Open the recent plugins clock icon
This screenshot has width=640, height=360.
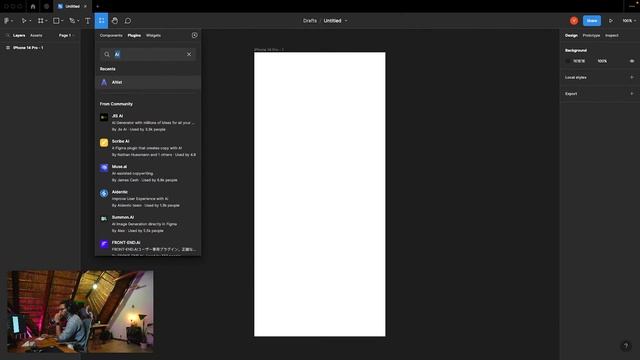click(x=195, y=36)
